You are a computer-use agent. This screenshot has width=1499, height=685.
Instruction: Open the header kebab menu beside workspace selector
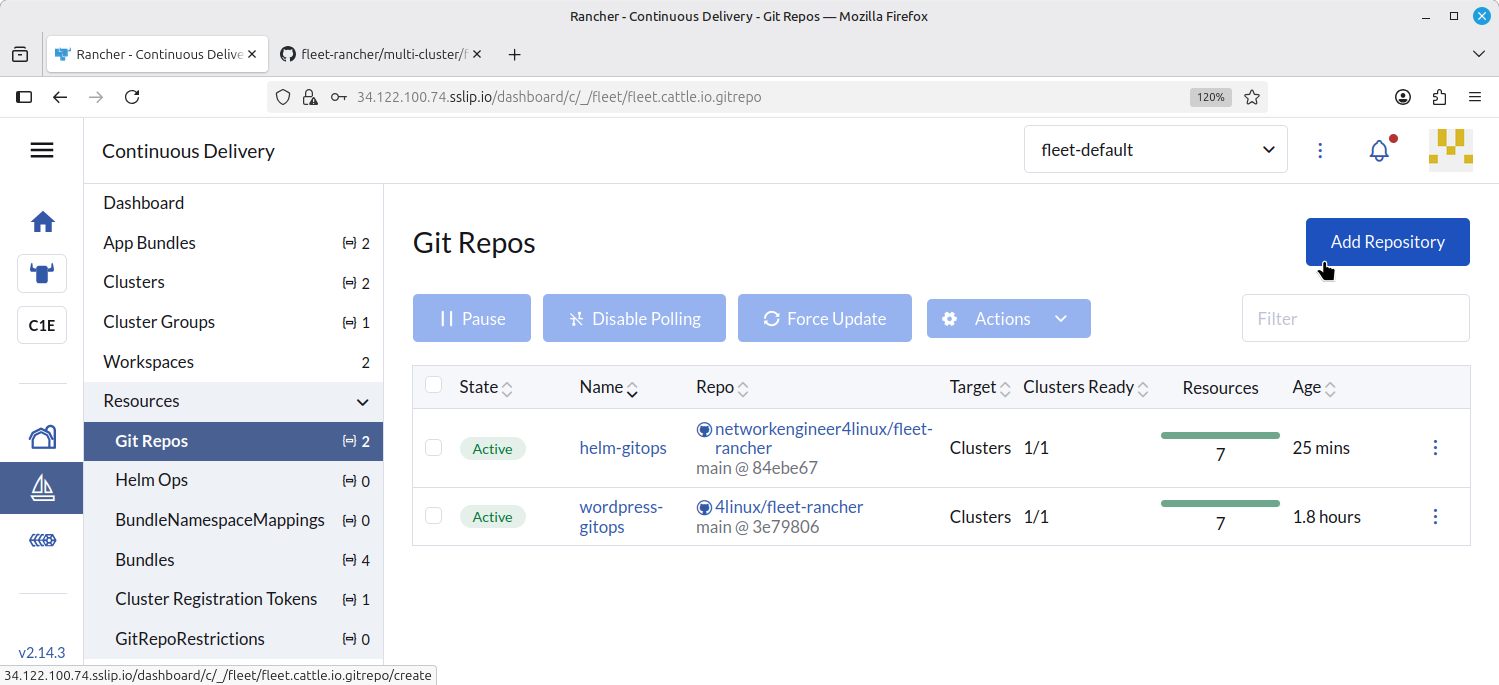point(1320,151)
